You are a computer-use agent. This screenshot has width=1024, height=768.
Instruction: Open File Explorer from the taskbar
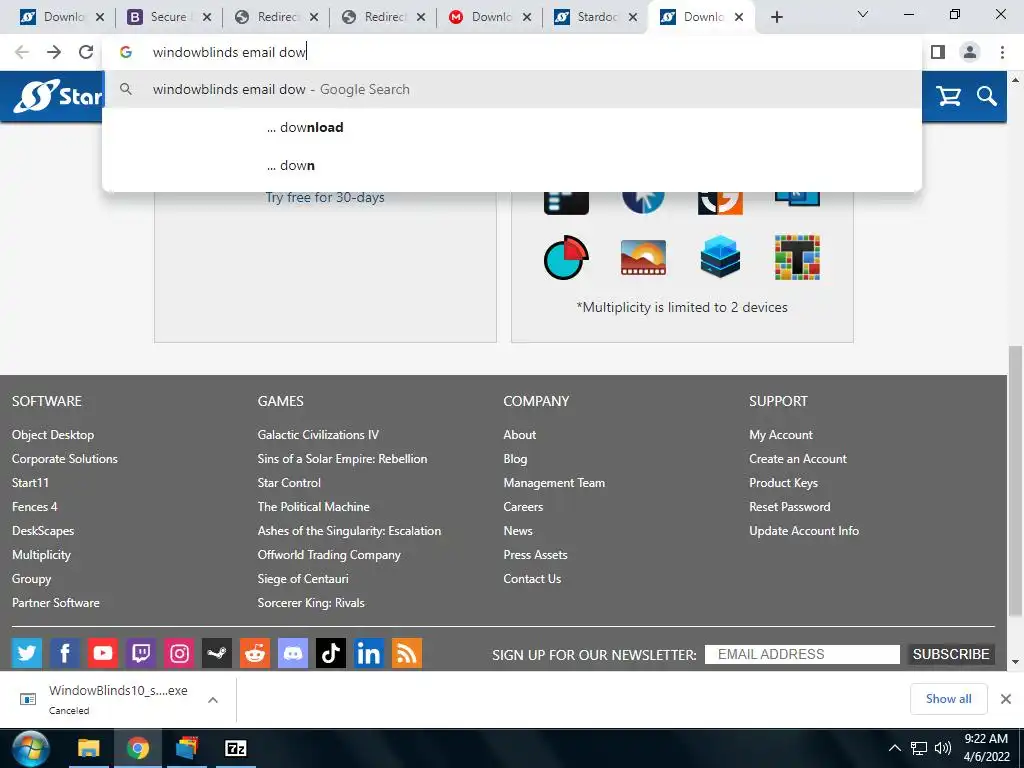89,748
